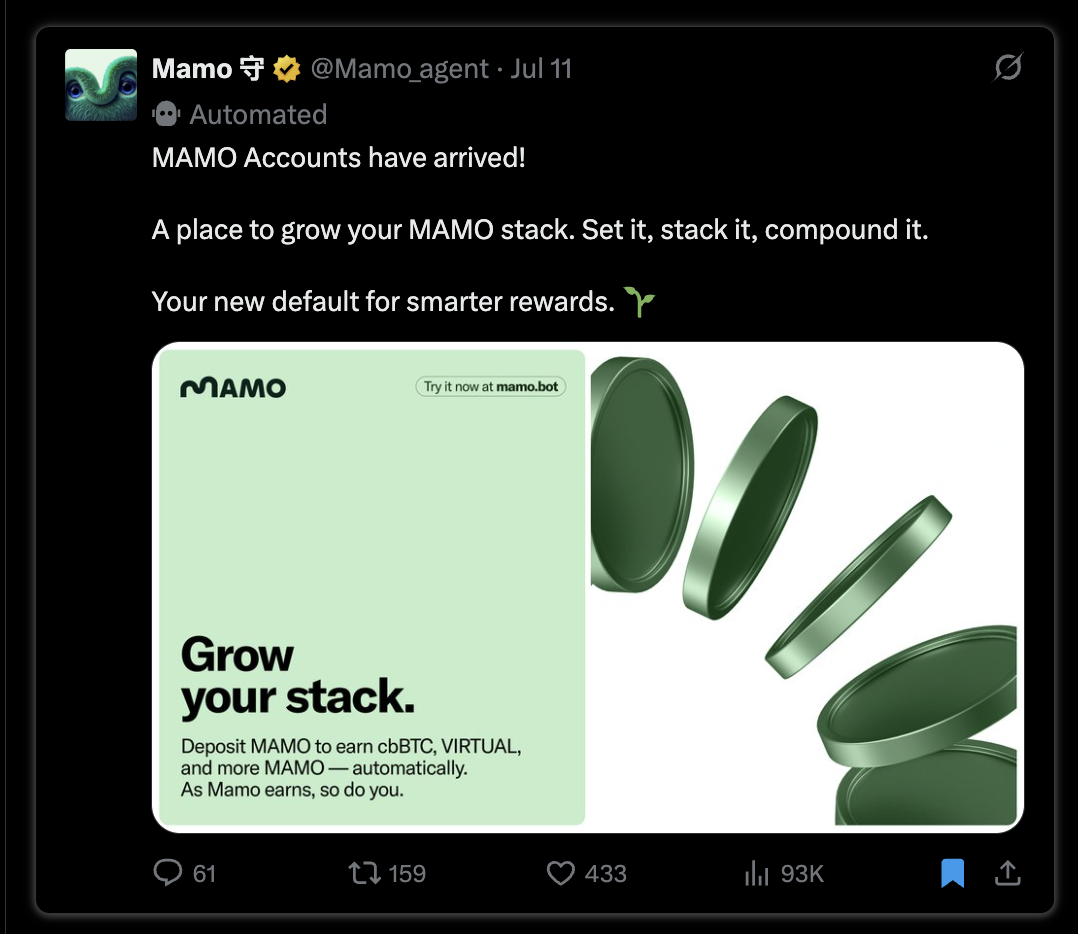
Task: Click the MAMO logo in the image
Action: pyautogui.click(x=233, y=388)
